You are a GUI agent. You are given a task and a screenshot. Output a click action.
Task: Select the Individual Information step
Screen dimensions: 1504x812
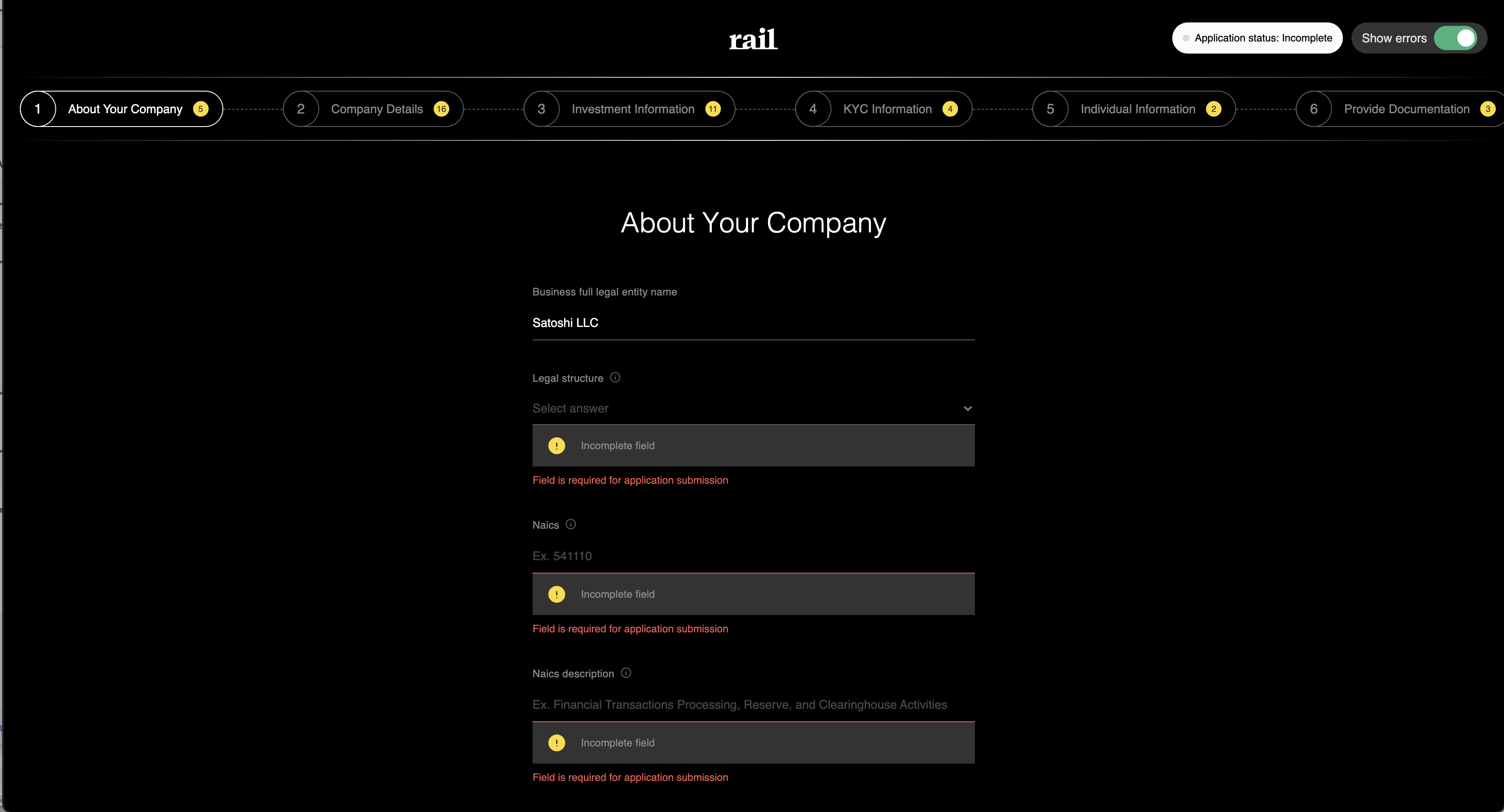point(1137,108)
